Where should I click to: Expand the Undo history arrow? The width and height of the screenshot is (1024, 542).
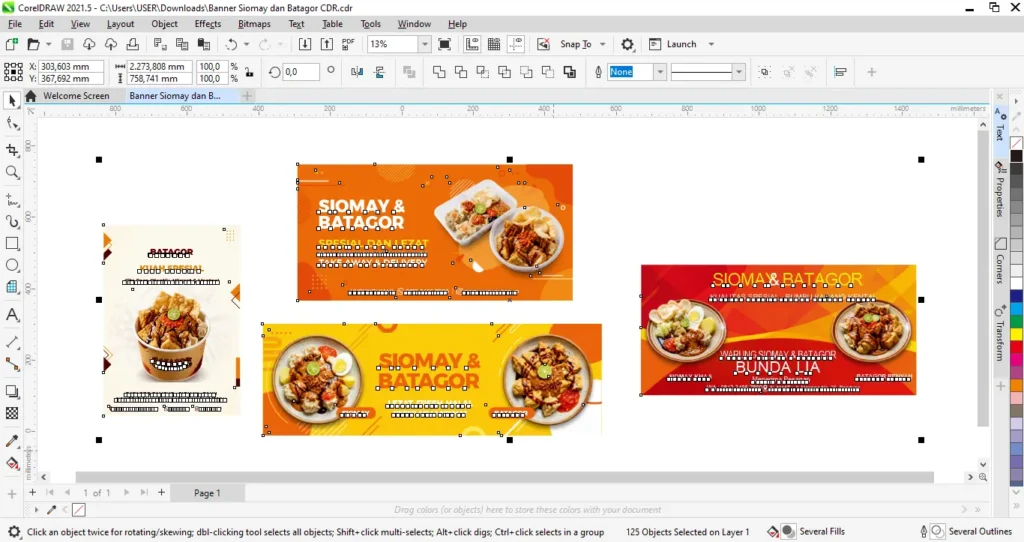[x=246, y=44]
